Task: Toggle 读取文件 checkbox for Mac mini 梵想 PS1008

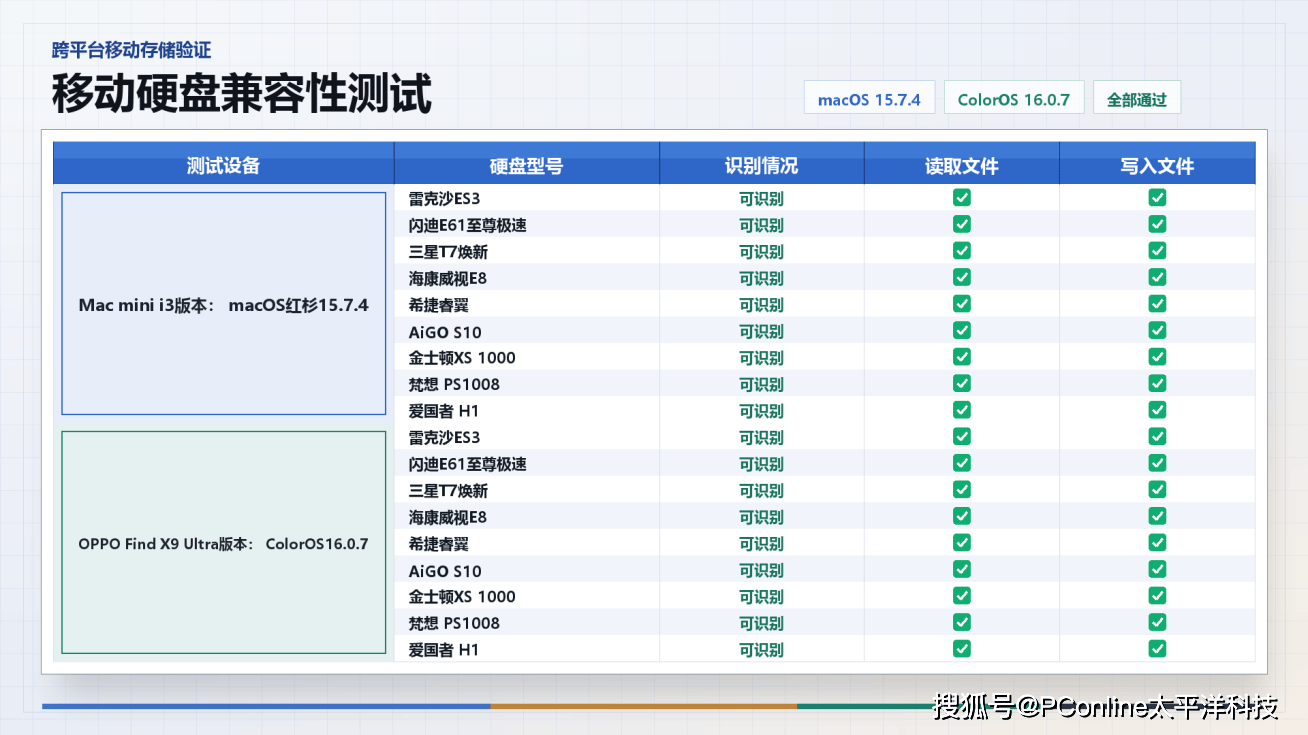Action: [x=962, y=383]
